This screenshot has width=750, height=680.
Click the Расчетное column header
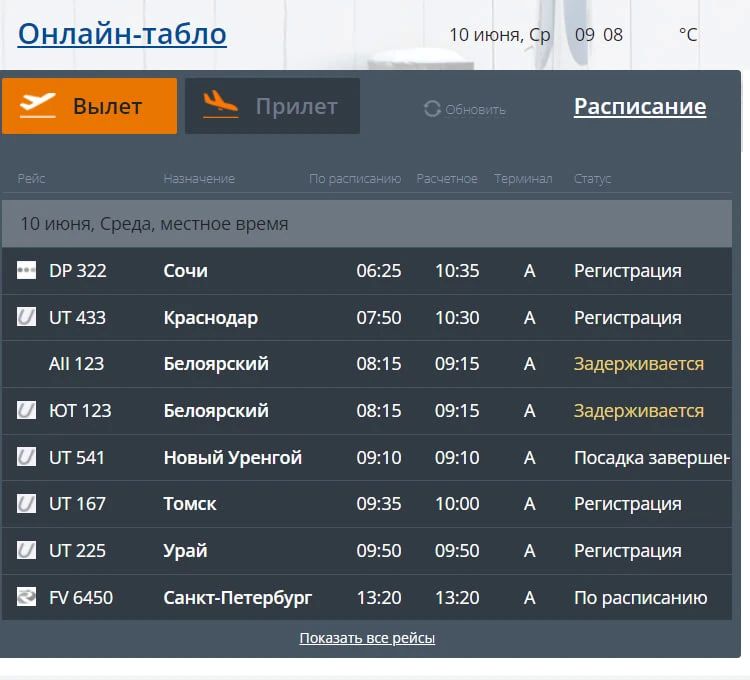[x=447, y=178]
